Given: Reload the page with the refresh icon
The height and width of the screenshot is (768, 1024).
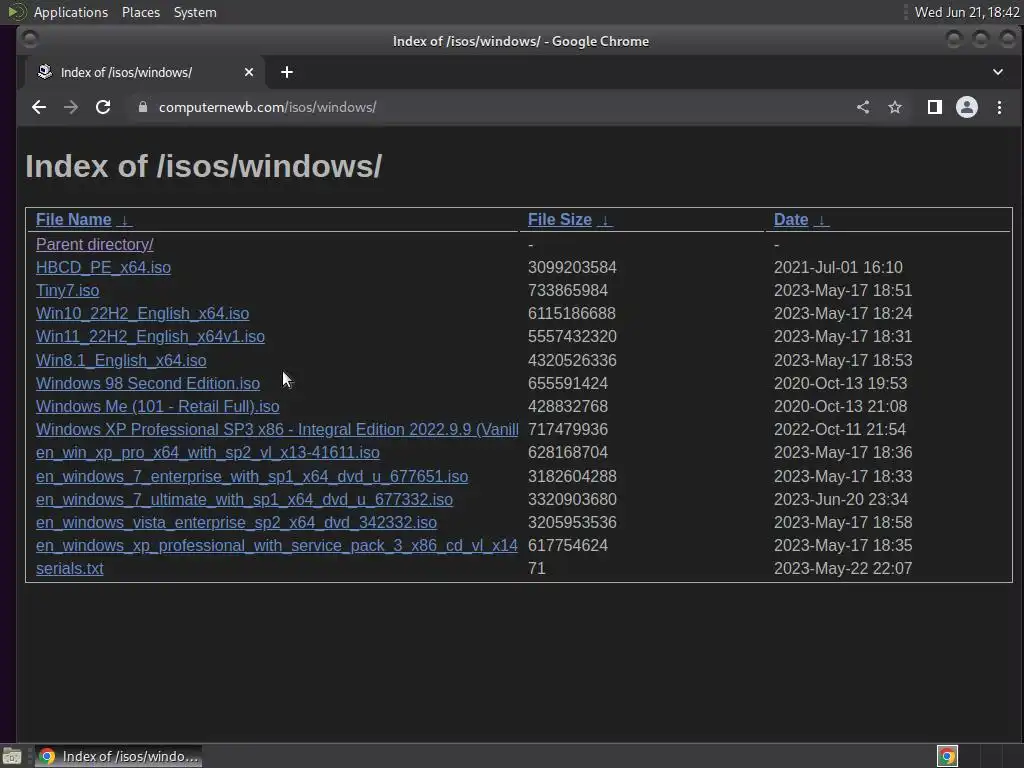Looking at the screenshot, I should (x=103, y=107).
